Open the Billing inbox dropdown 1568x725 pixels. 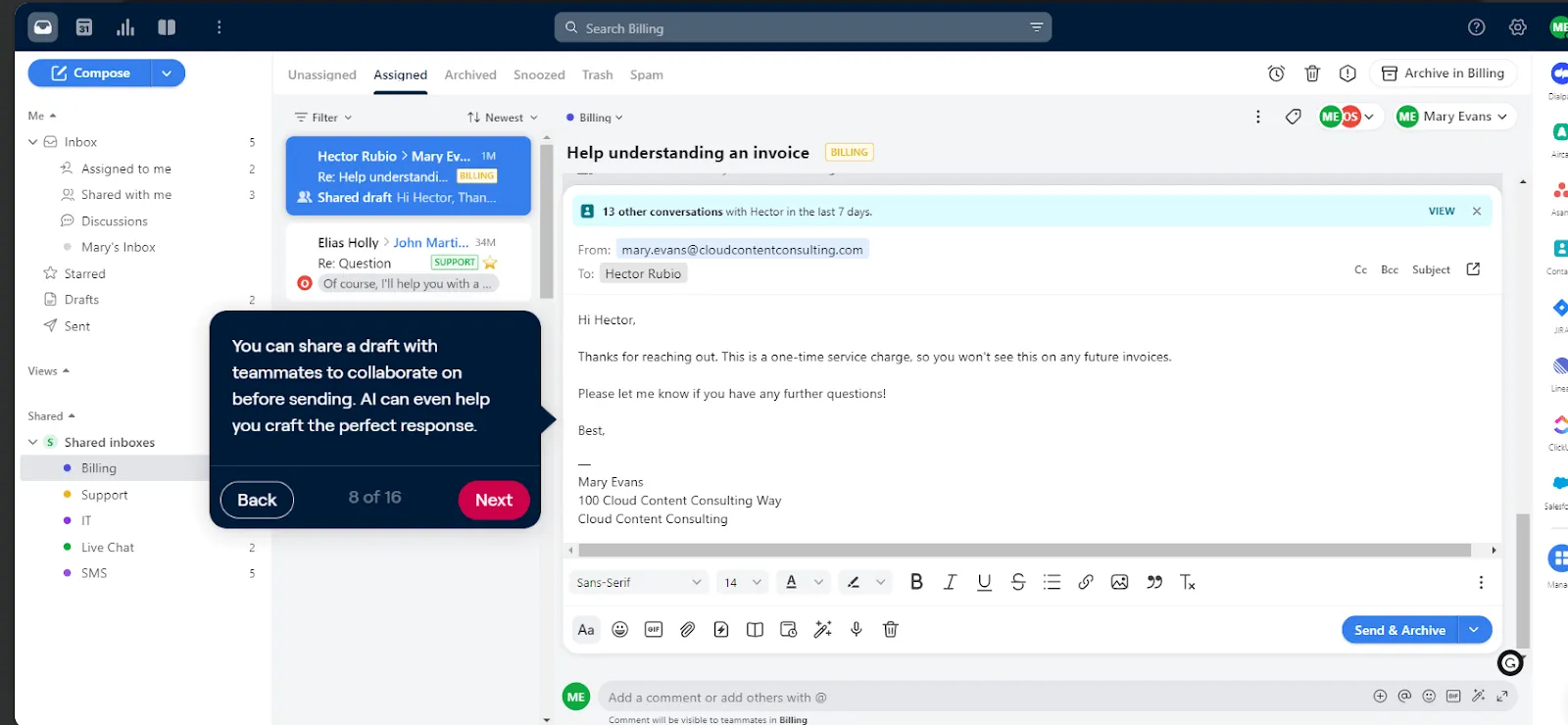[x=595, y=118]
